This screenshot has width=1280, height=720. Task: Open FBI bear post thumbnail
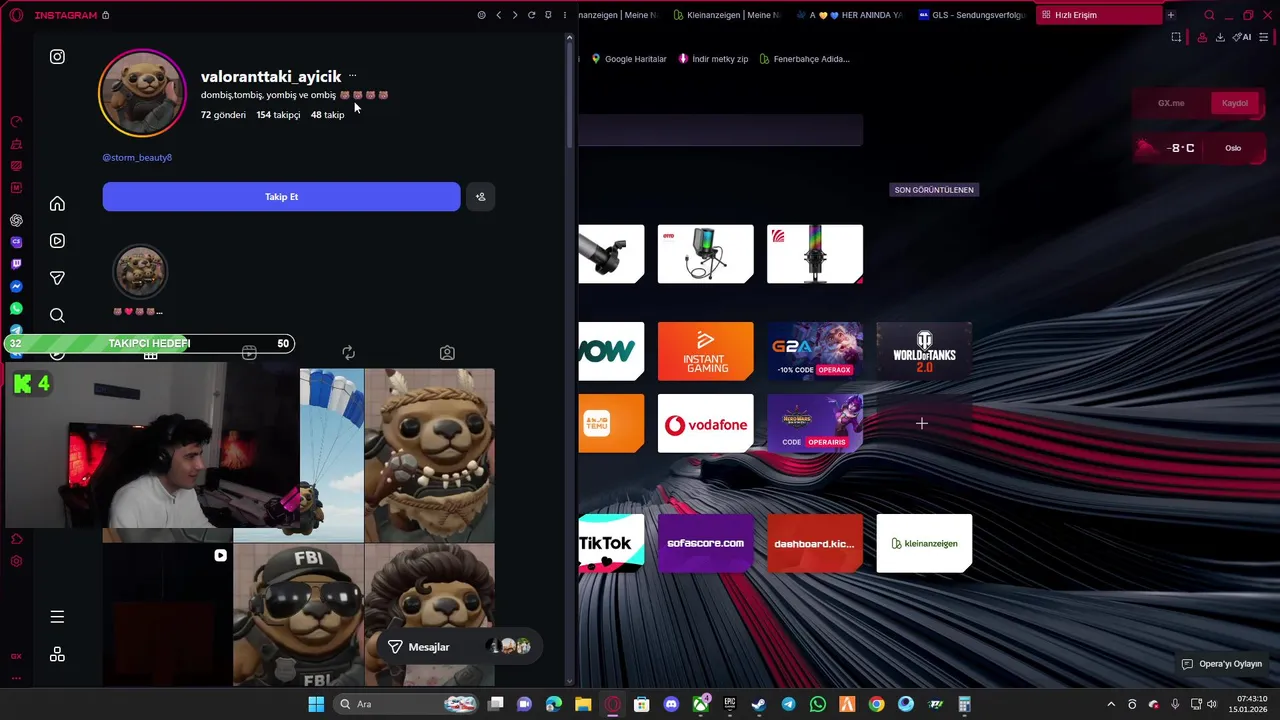click(298, 615)
